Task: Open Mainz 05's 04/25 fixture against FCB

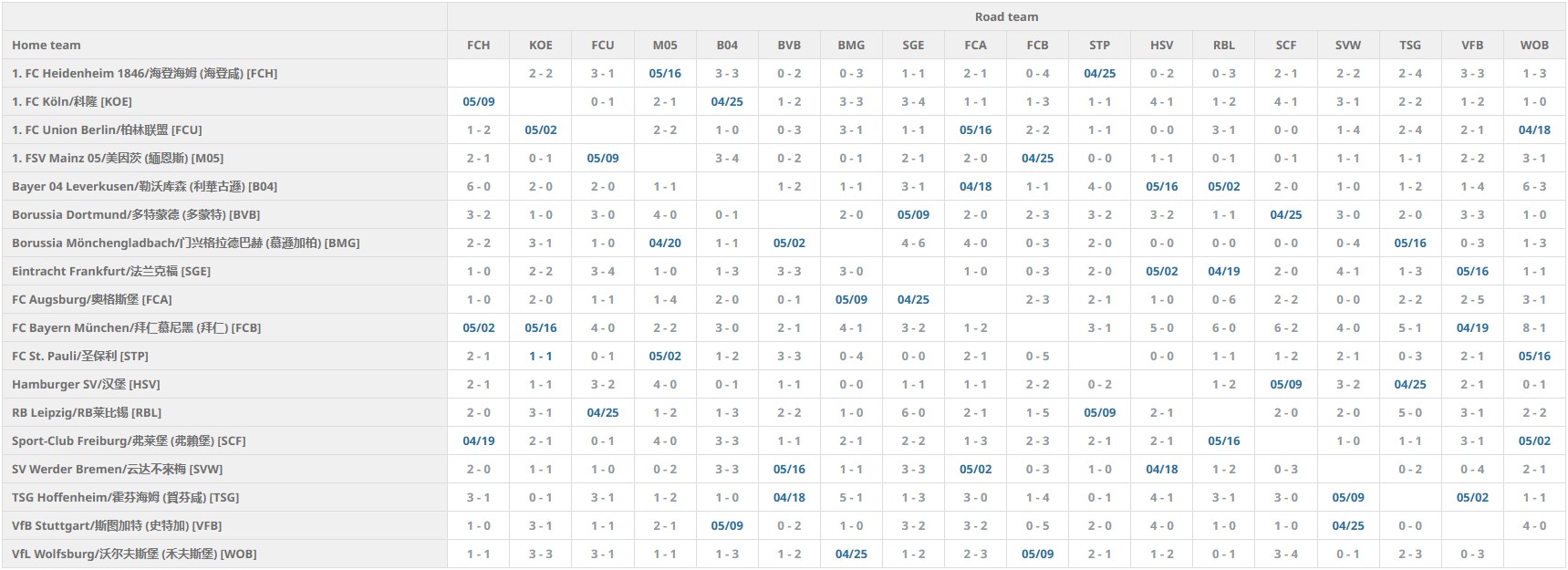Action: [1037, 158]
